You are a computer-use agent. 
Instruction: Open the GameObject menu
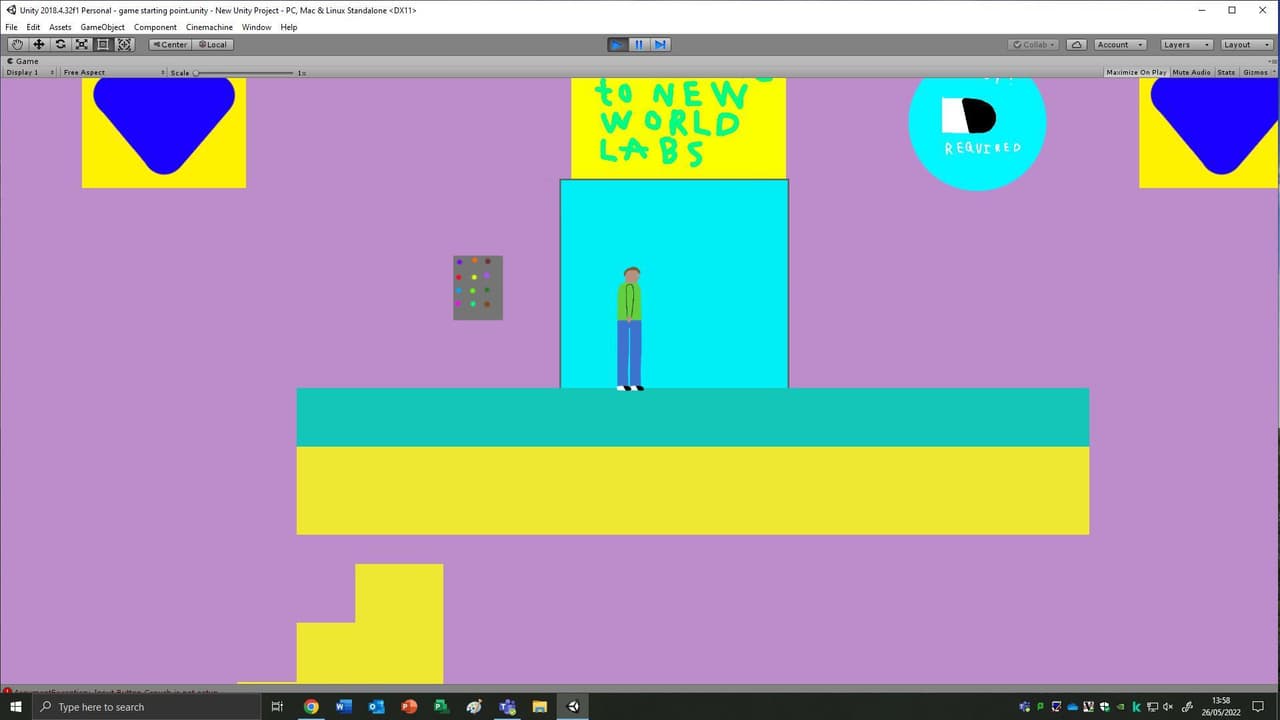tap(103, 27)
